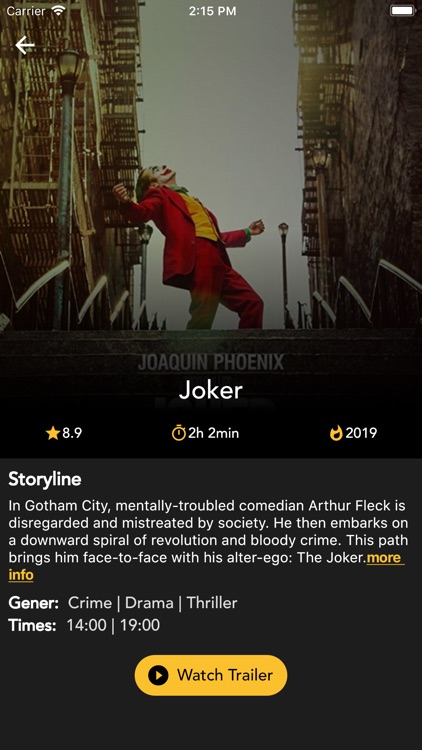Image resolution: width=422 pixels, height=750 pixels.
Task: Select the 19:00 showtime
Action: pos(140,625)
